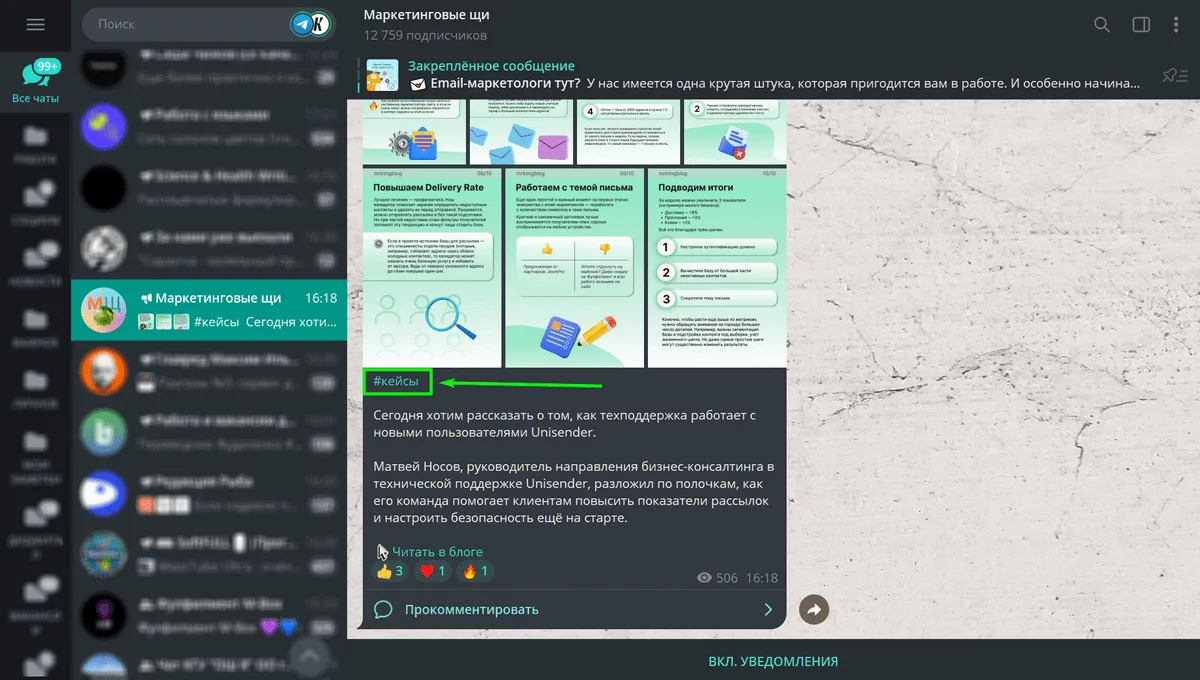Click the Поиск search field
The height and width of the screenshot is (680, 1200).
[210, 24]
